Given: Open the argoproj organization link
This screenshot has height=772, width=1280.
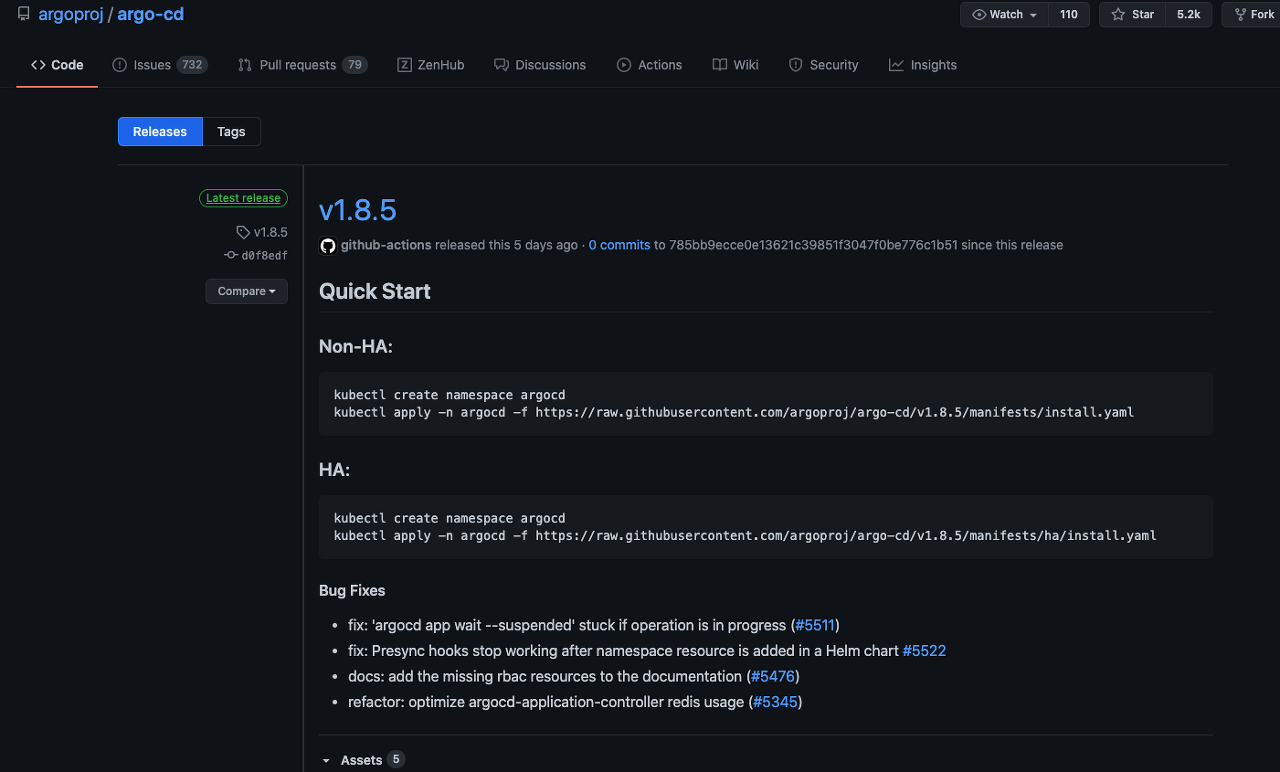Looking at the screenshot, I should click(71, 14).
